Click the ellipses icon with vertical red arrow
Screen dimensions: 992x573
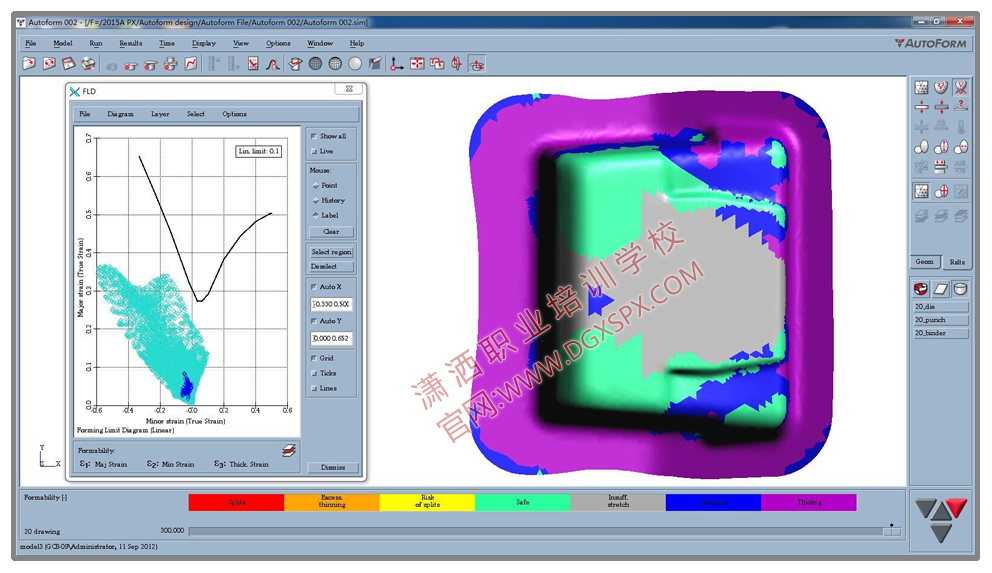coord(941,147)
